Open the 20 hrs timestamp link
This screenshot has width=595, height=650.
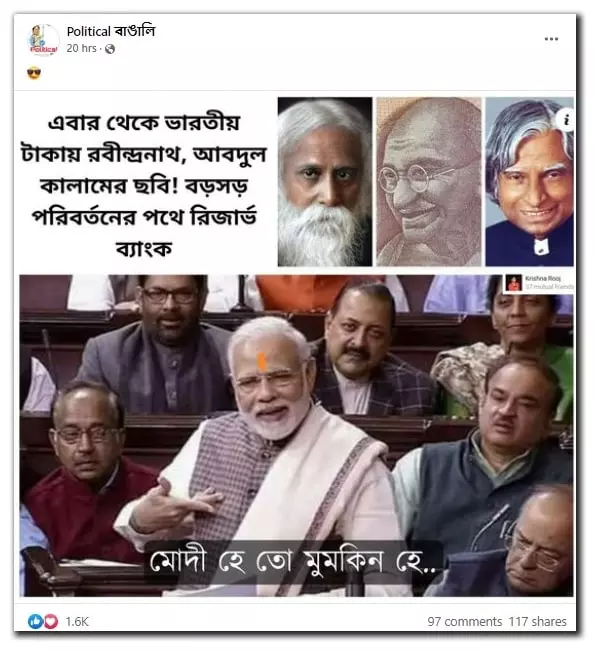(81, 49)
